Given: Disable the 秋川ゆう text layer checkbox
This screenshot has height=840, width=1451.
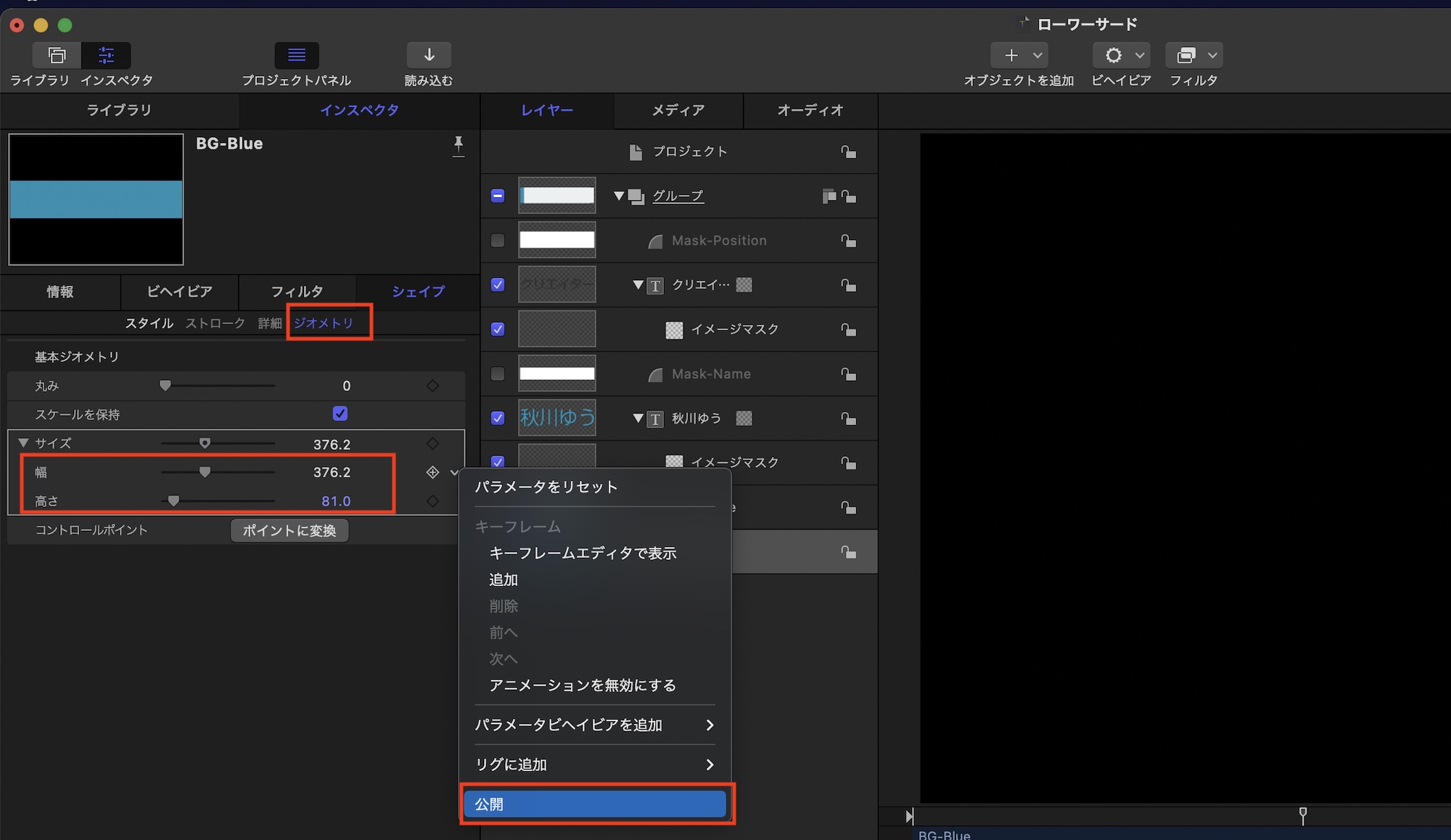Looking at the screenshot, I should (x=498, y=418).
